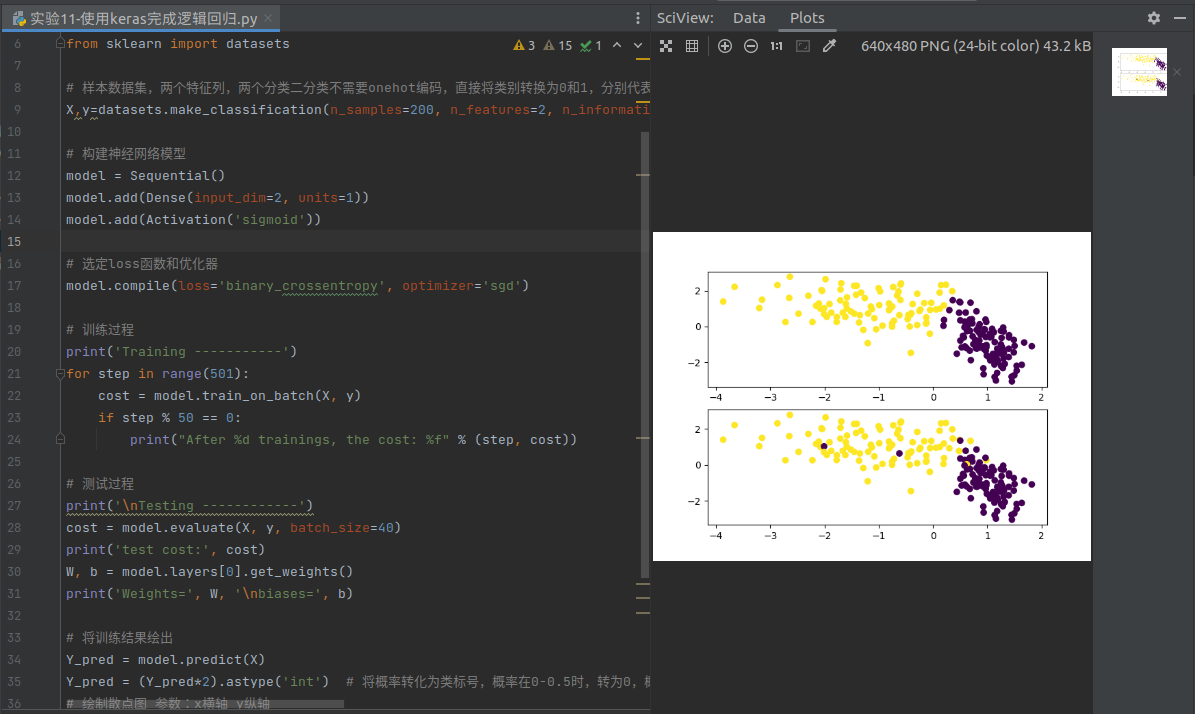Screen dimensions: 1195x714
Task: Select the plot thumbnail in SciView sidebar
Action: point(1139,72)
